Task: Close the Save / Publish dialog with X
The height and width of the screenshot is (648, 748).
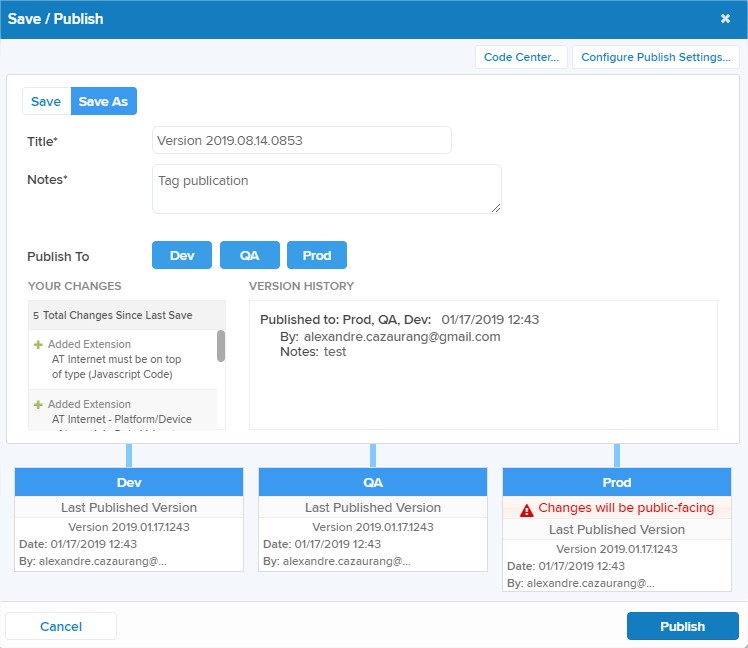Action: tap(725, 19)
